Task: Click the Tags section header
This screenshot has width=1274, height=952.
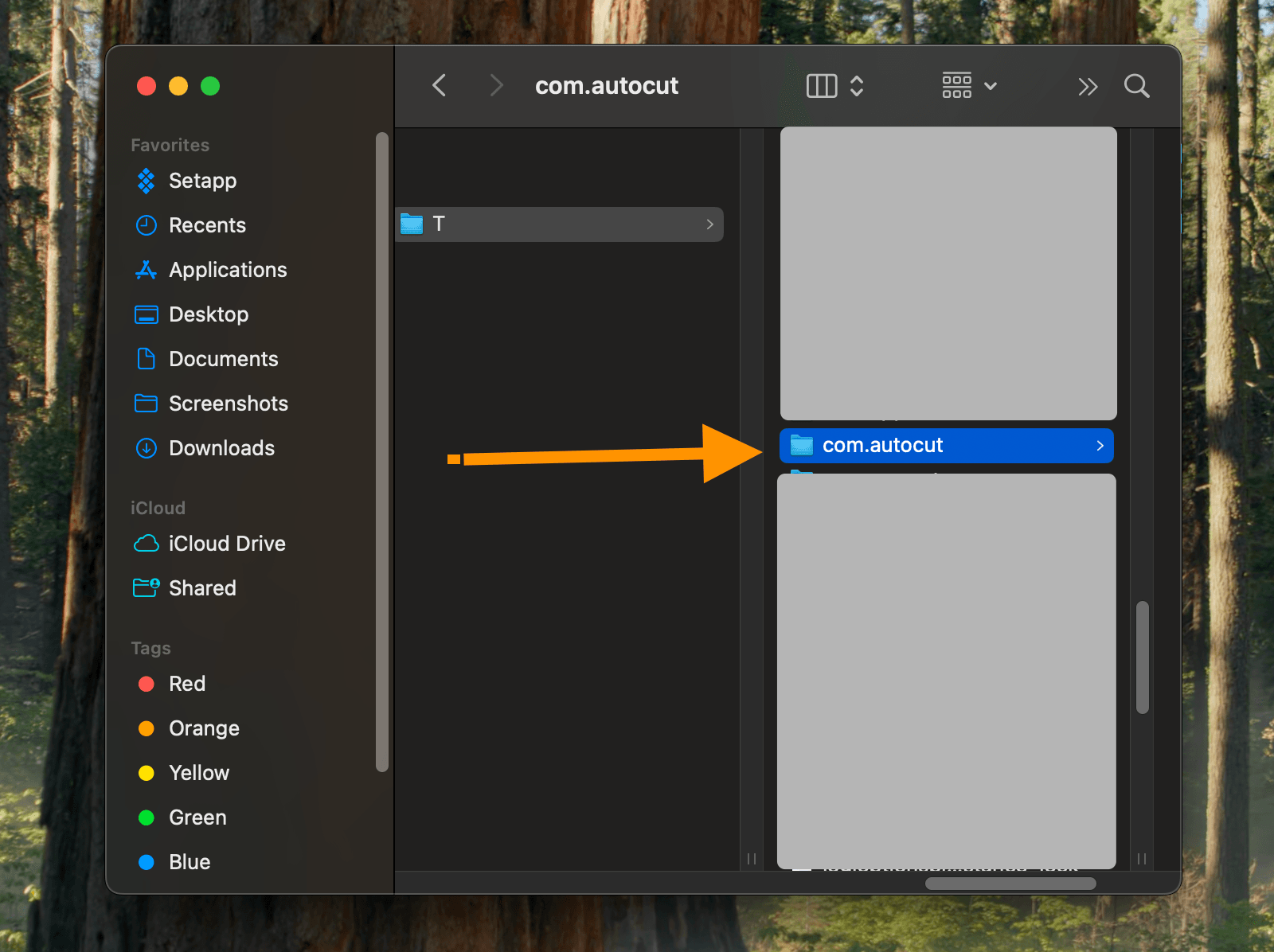Action: tap(150, 648)
